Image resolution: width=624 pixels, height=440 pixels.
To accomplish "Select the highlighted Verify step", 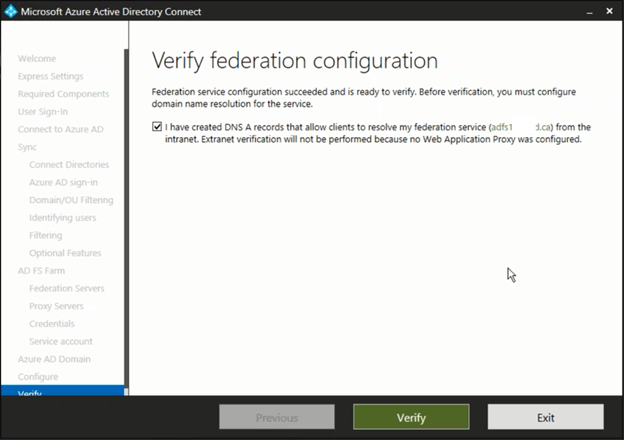I will [x=62, y=391].
